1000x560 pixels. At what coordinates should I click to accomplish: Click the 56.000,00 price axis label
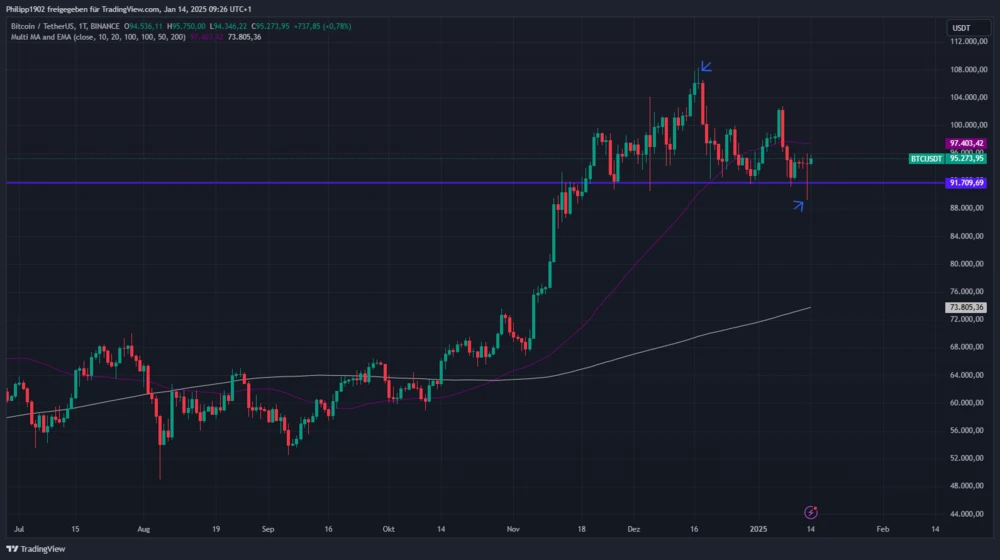pyautogui.click(x=968, y=431)
